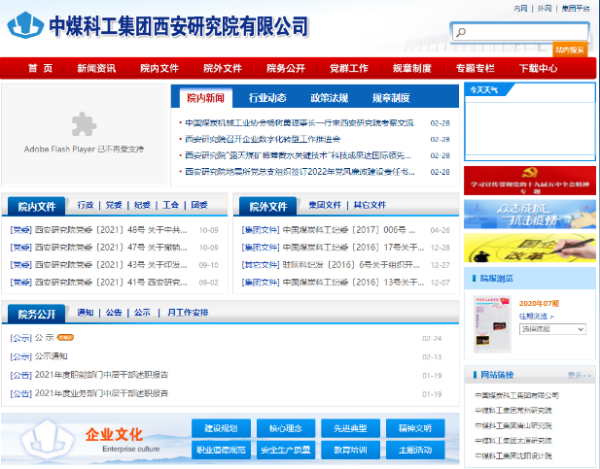Open the 国企改革 yellow banner image
The image size is (600, 469).
pyautogui.click(x=529, y=247)
